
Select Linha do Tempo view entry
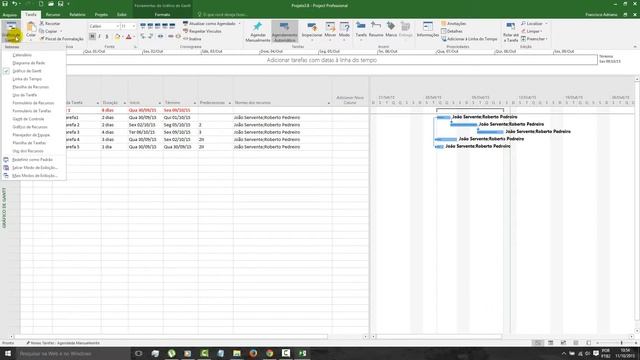[27, 79]
